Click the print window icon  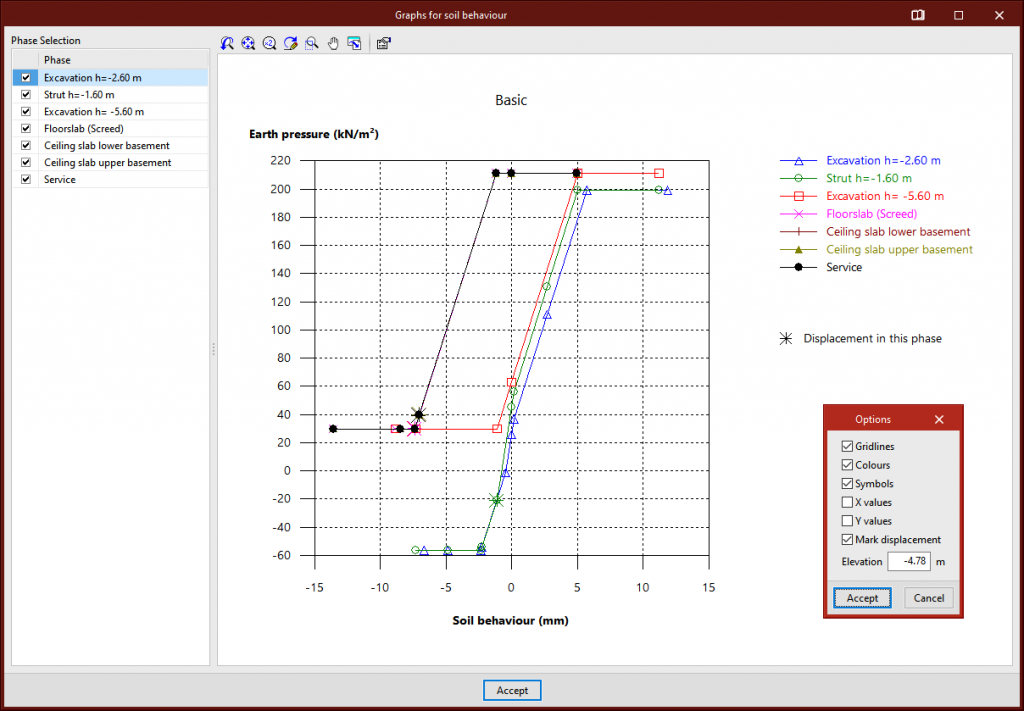(354, 43)
